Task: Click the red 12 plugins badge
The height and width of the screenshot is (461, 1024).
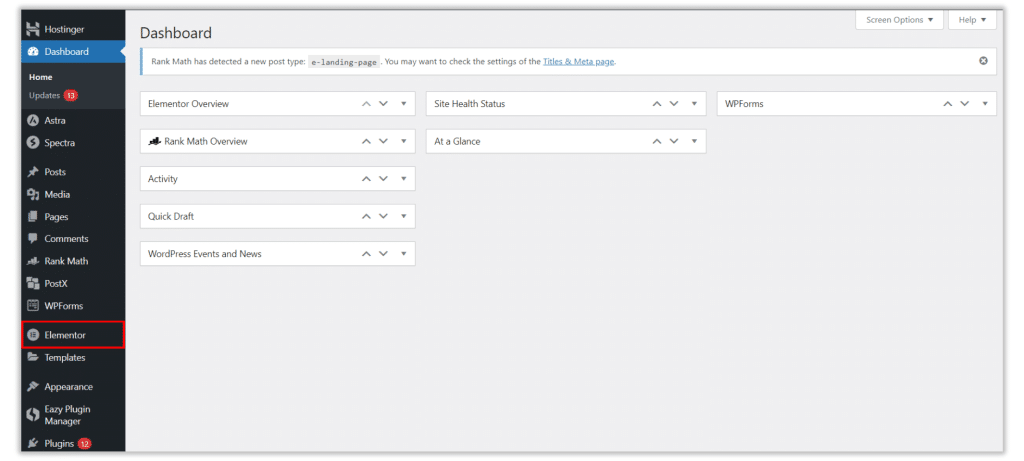Action: click(x=84, y=443)
